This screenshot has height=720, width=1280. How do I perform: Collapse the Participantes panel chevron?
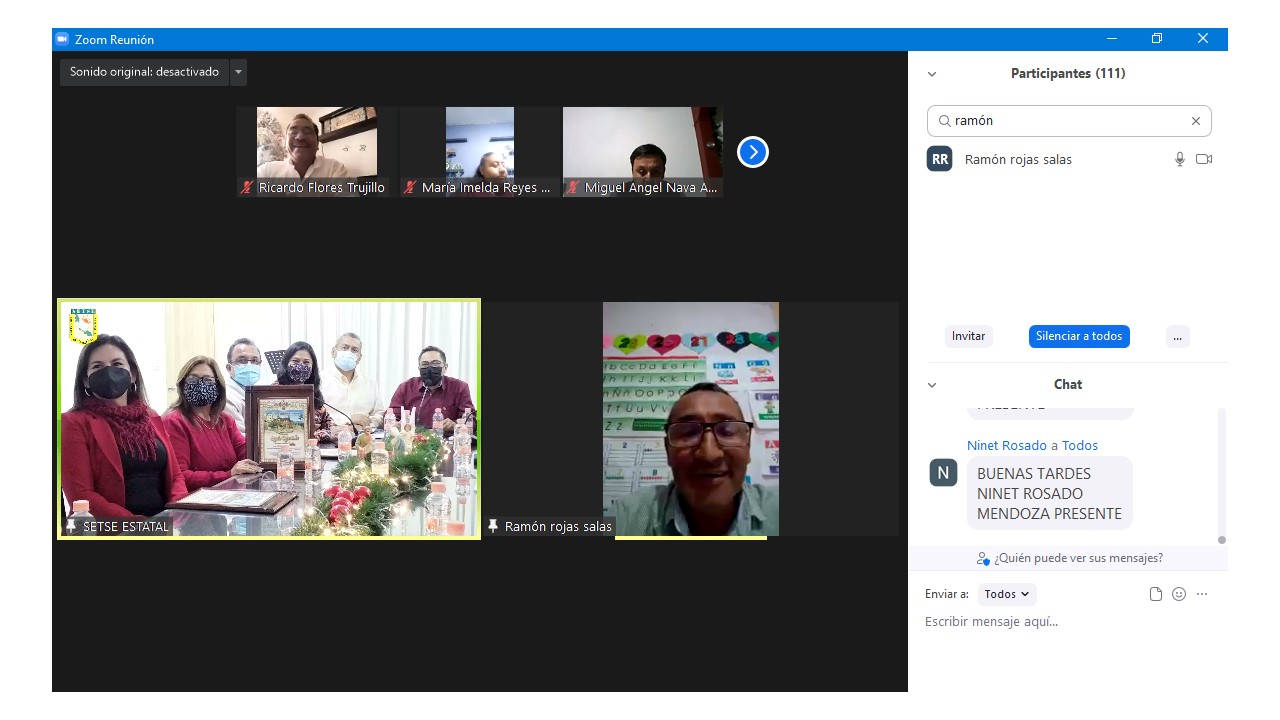pyautogui.click(x=932, y=74)
